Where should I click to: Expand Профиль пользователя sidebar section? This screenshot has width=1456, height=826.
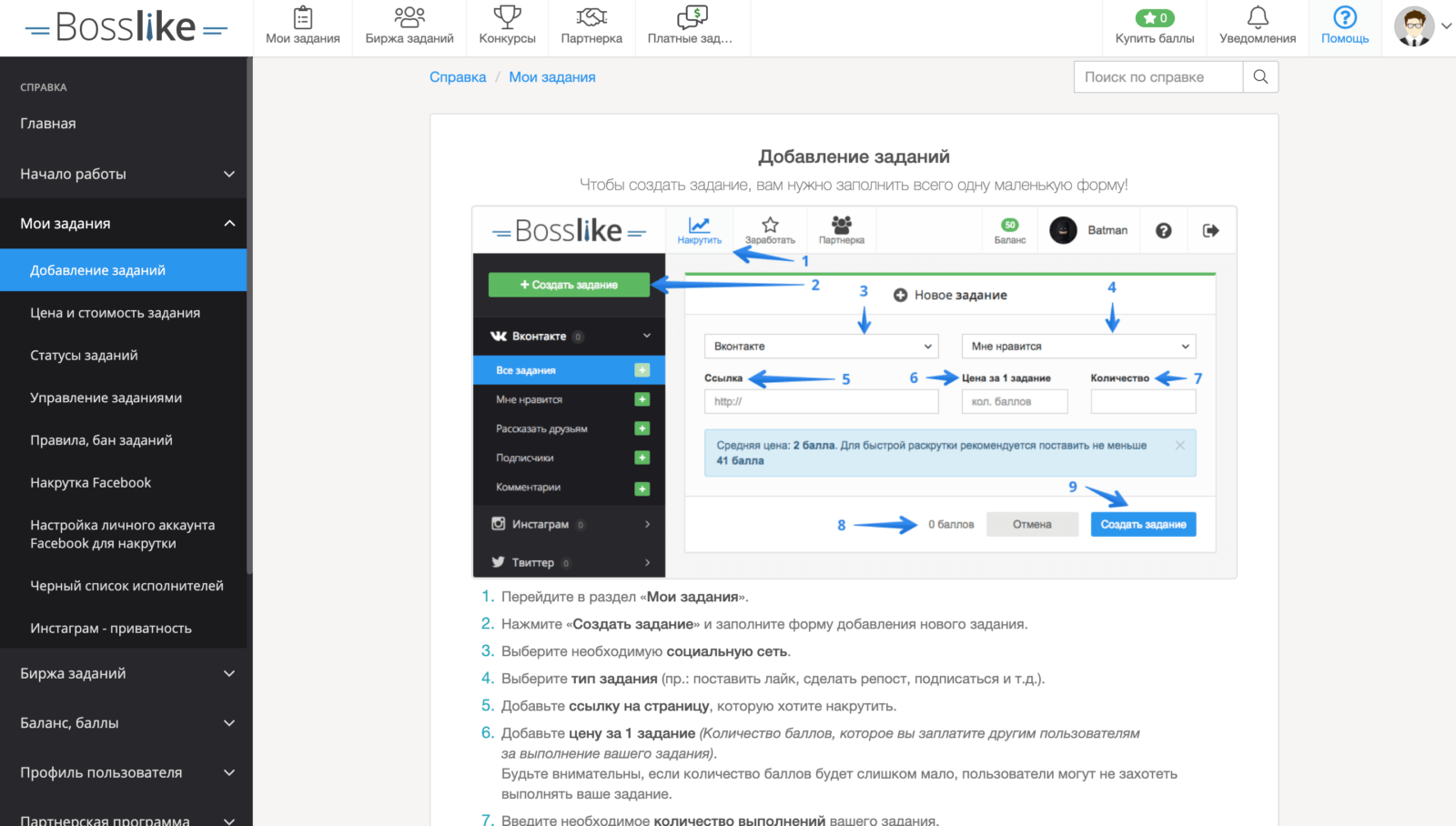(124, 772)
